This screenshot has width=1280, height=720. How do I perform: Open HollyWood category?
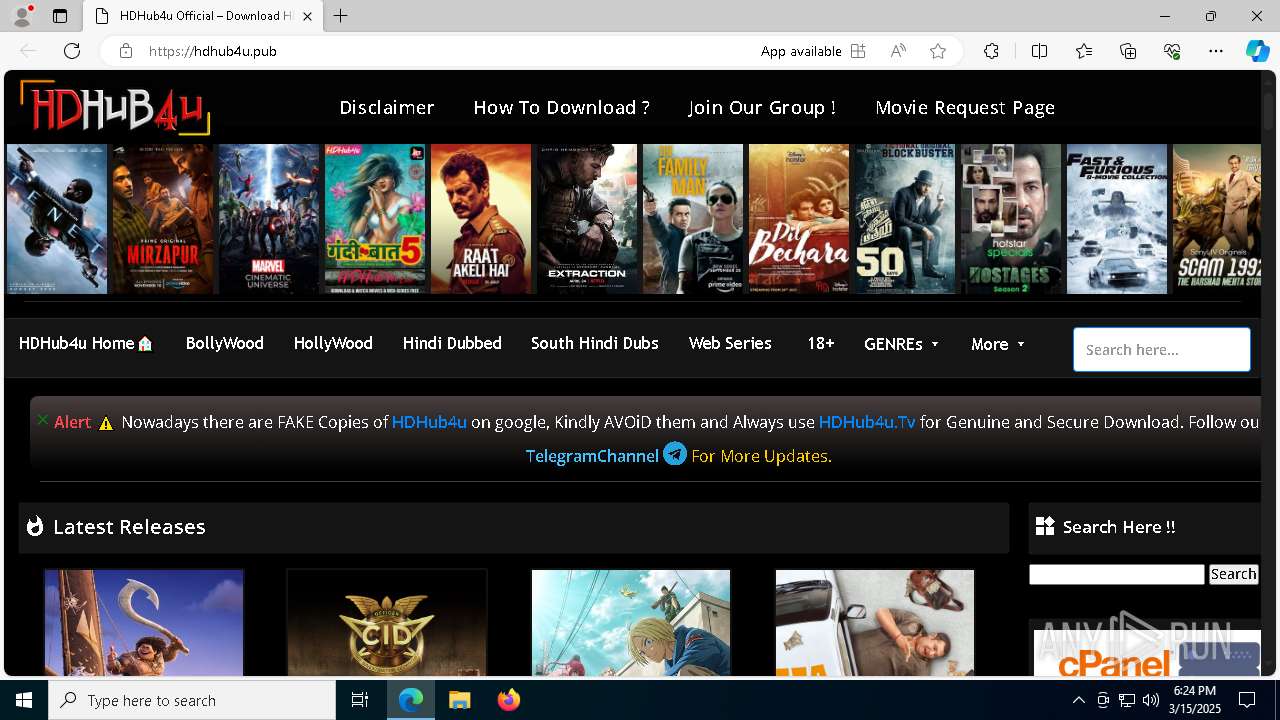click(333, 343)
